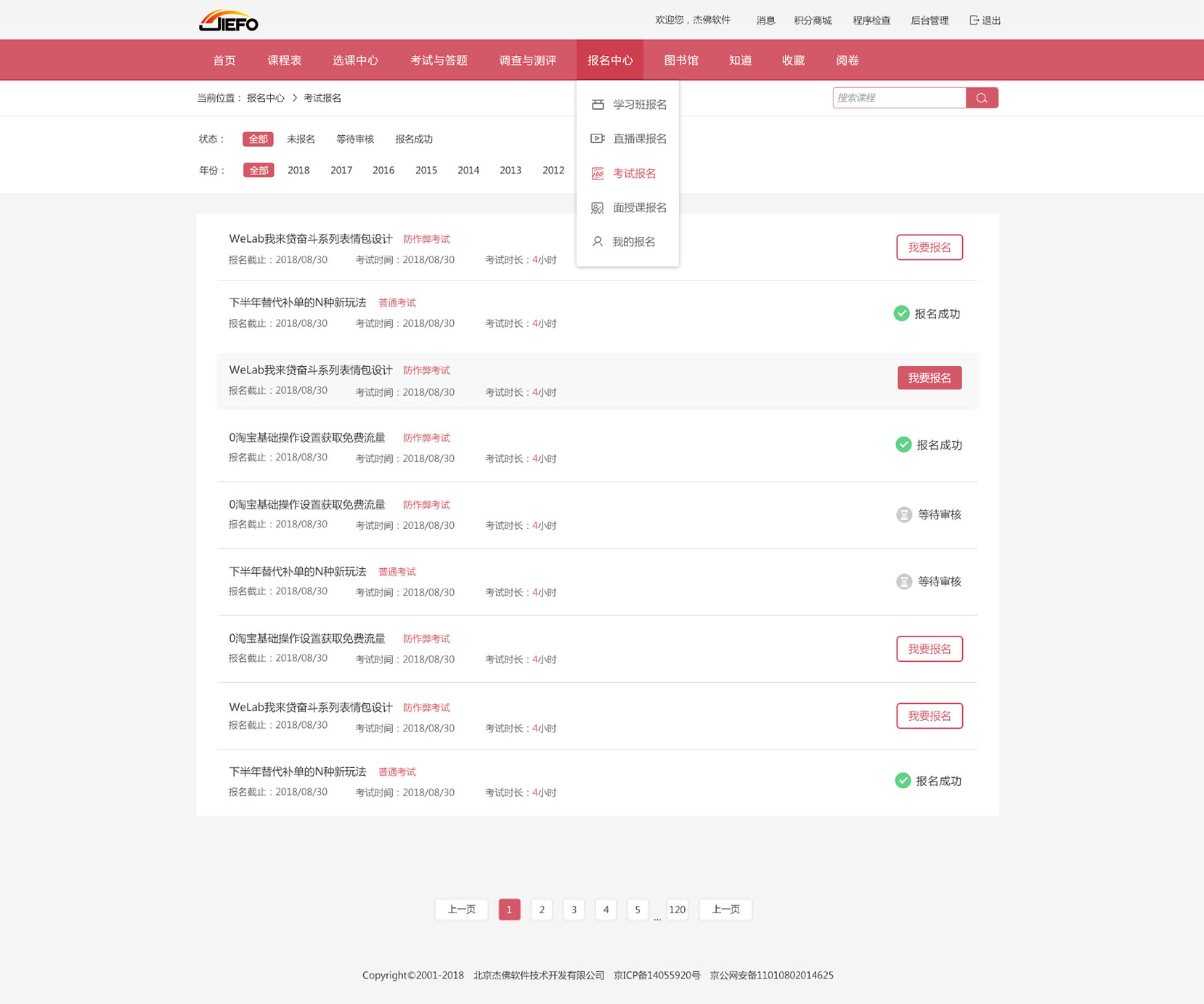Select the 未报名 status filter

(301, 139)
